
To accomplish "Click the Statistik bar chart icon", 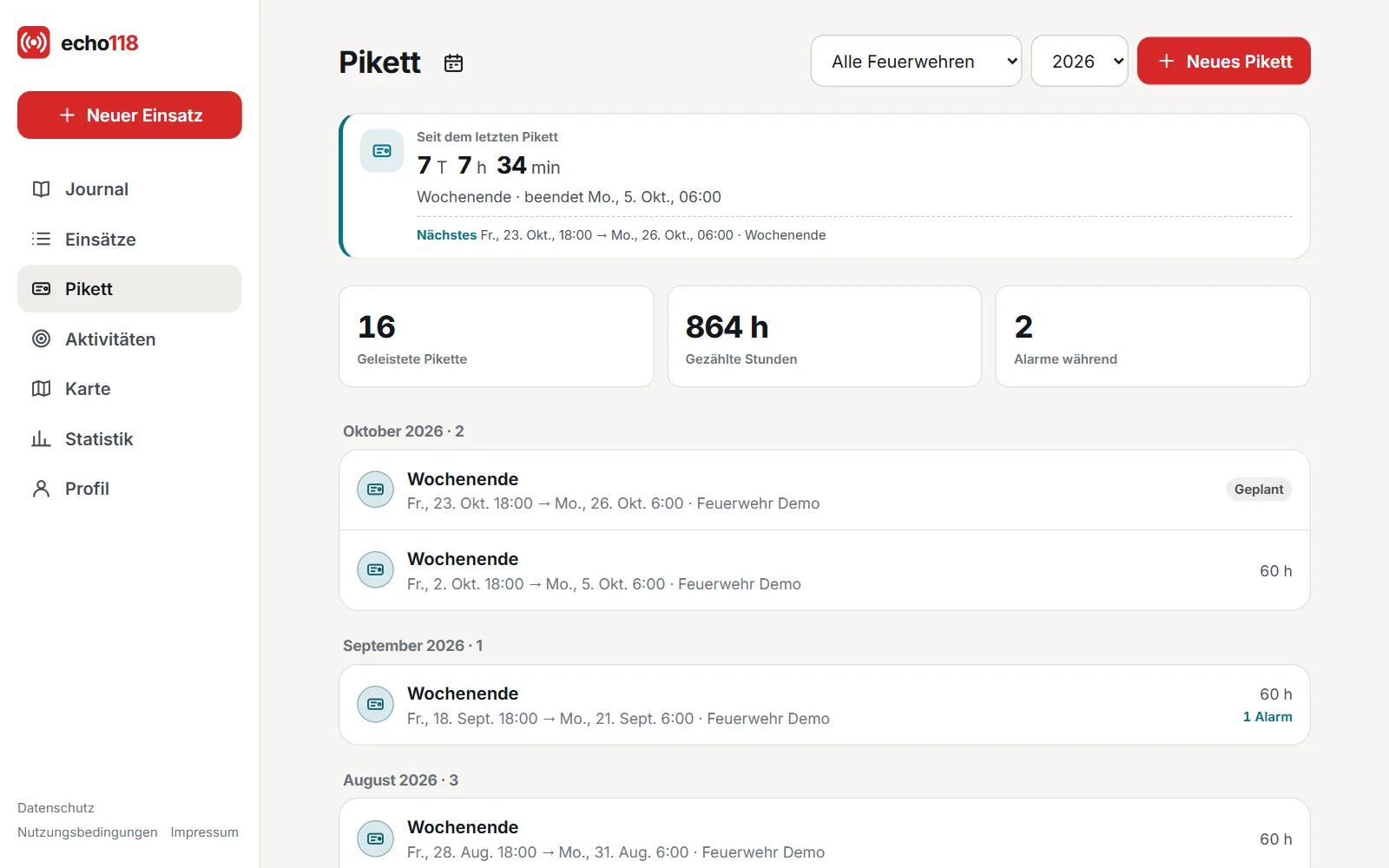I will [41, 438].
